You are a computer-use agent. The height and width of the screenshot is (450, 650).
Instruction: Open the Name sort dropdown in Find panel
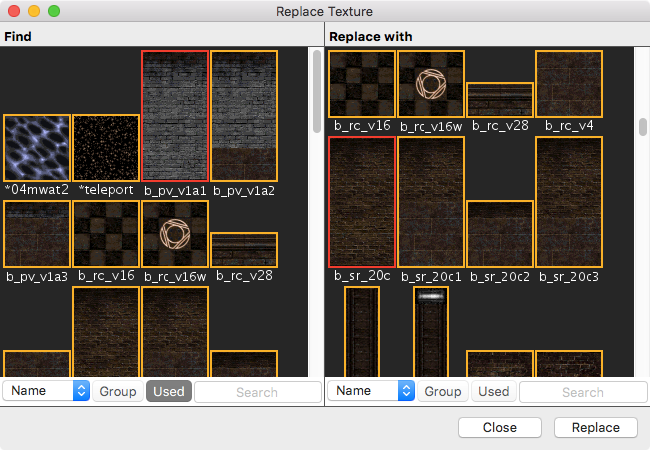point(46,391)
